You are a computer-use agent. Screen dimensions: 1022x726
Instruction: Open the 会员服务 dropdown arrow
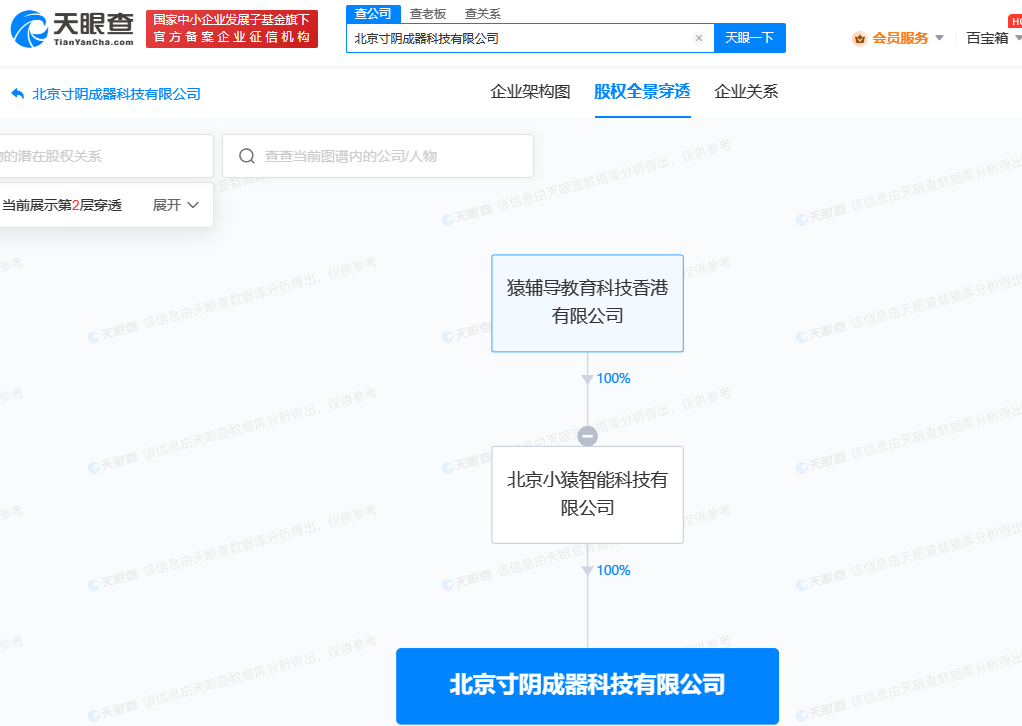coord(939,38)
